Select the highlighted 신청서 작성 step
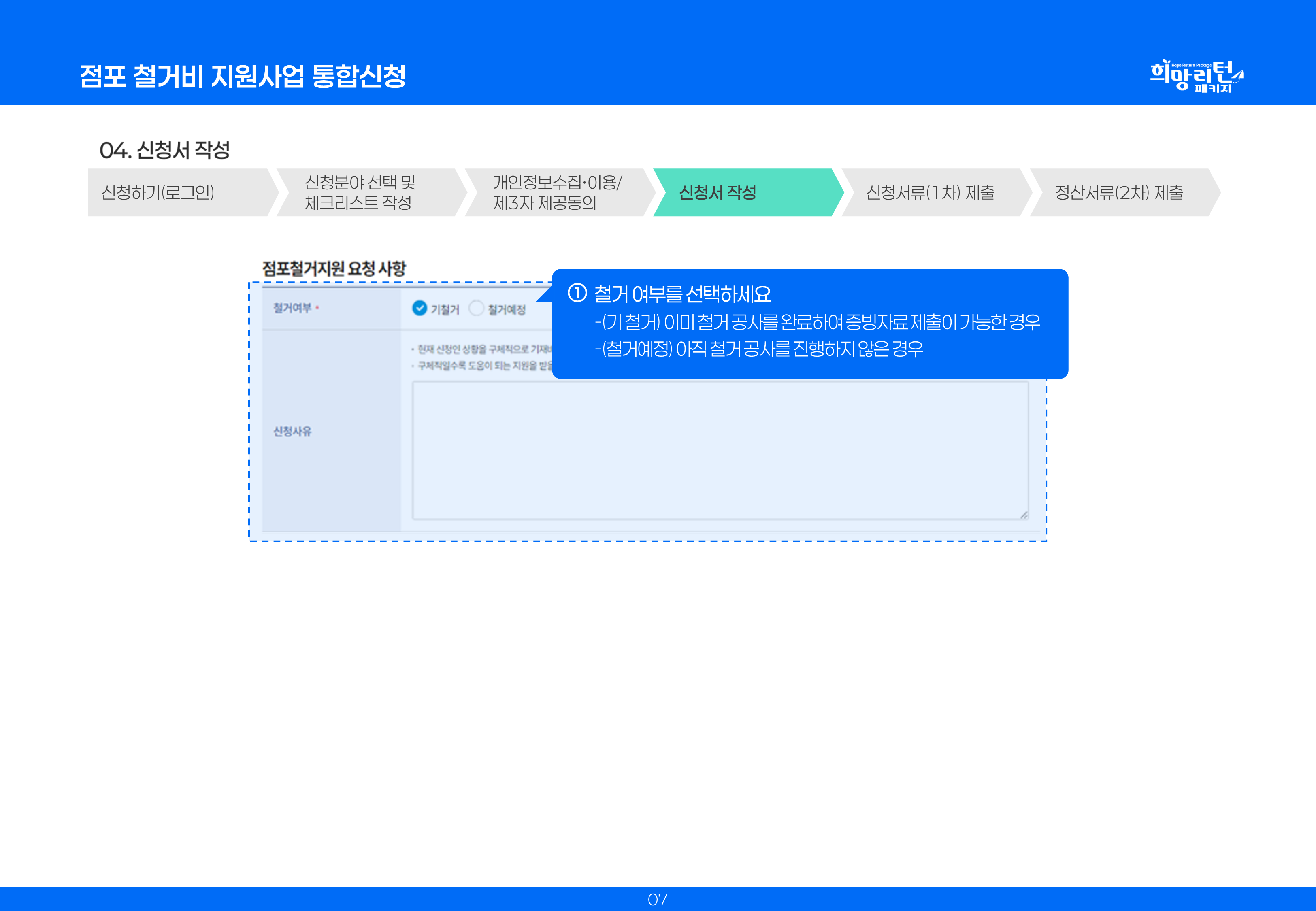The image size is (1316, 911). pos(718,192)
